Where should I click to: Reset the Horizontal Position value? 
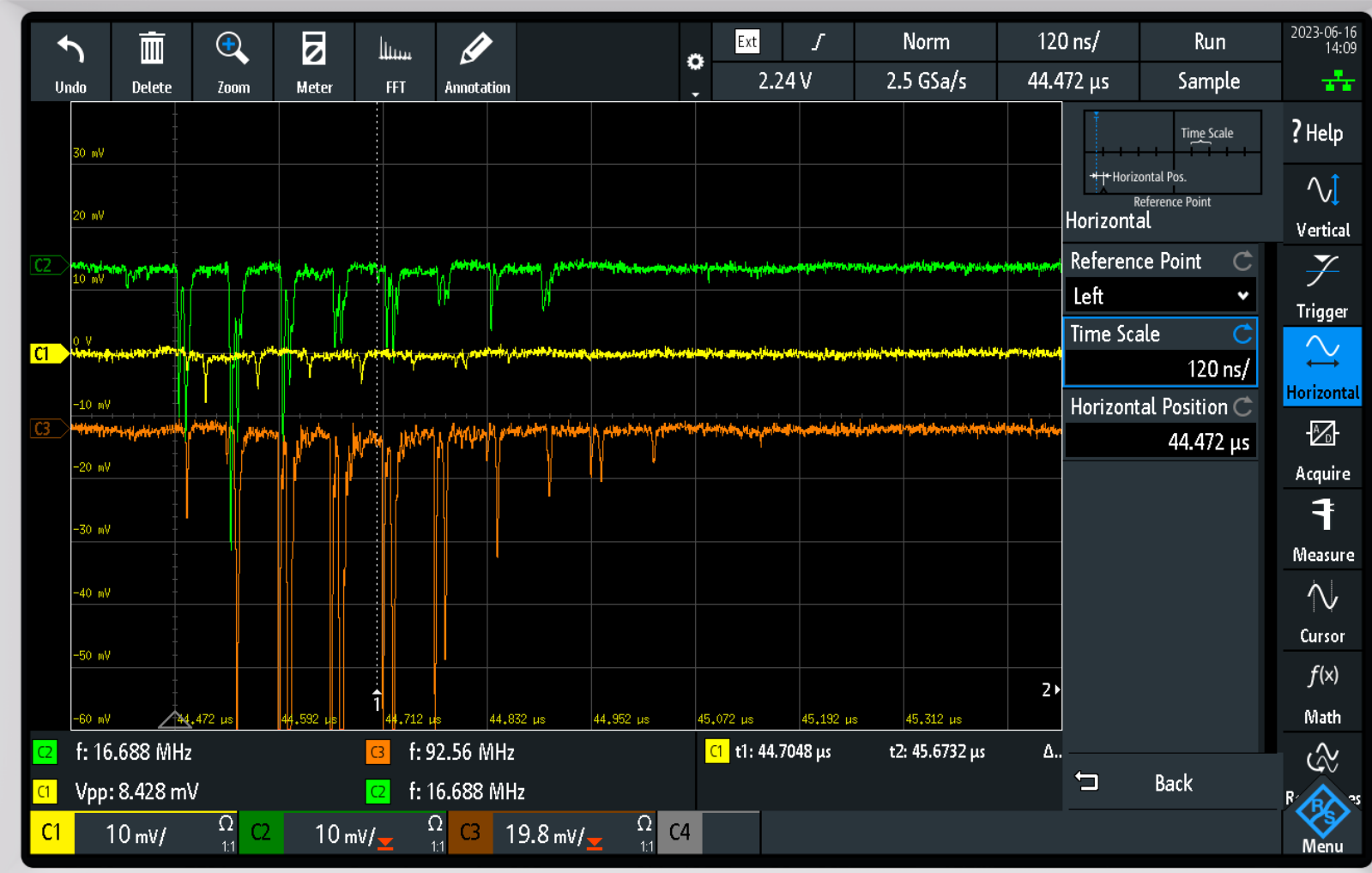1242,406
